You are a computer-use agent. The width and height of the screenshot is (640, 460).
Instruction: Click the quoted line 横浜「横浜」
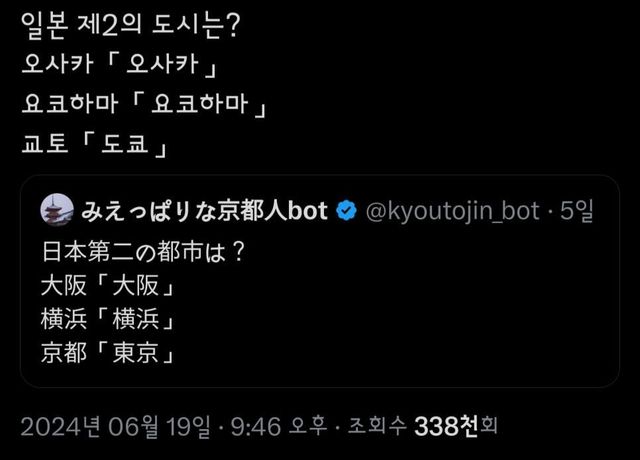click(x=109, y=321)
